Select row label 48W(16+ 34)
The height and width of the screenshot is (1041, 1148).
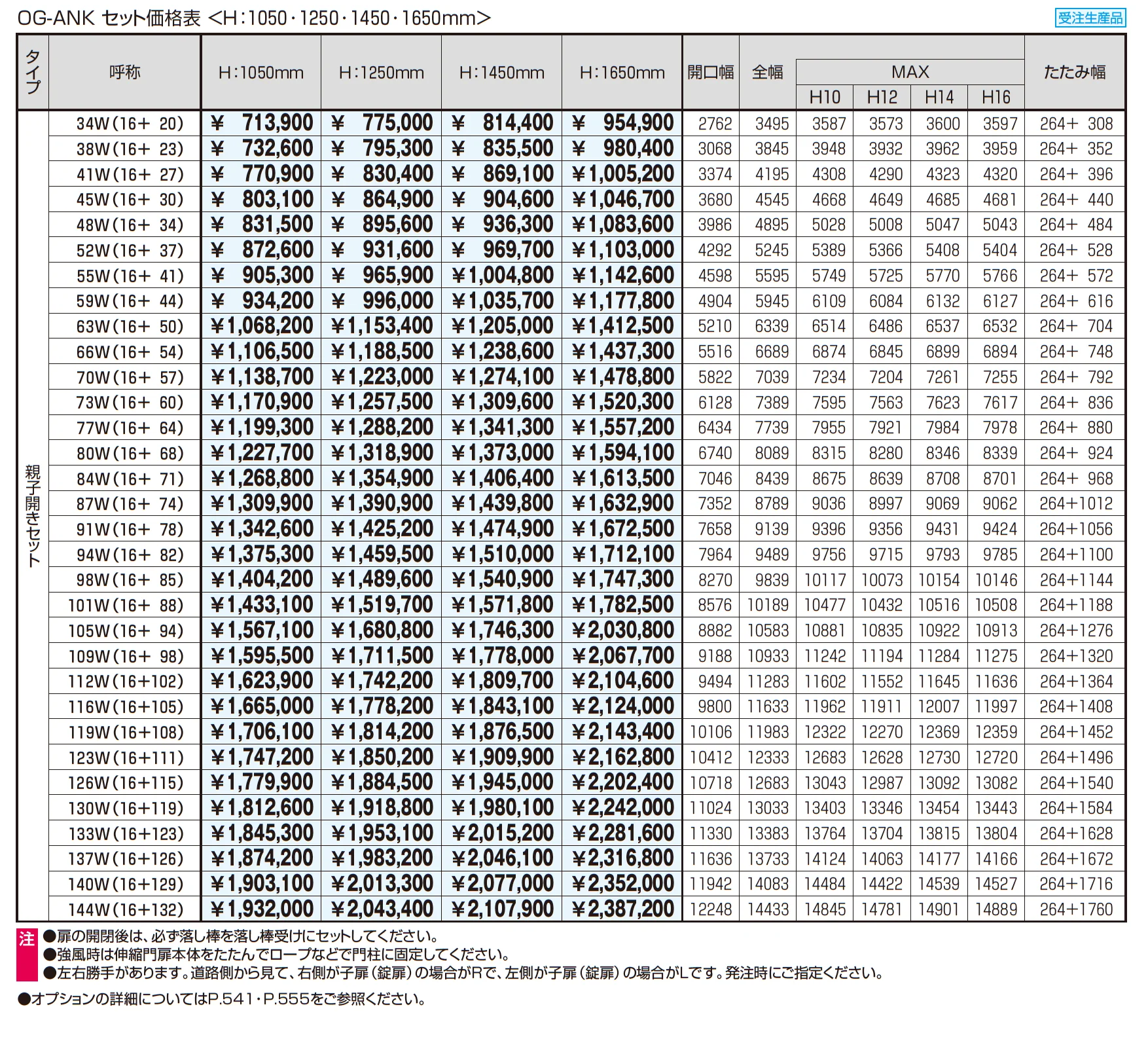click(x=130, y=225)
